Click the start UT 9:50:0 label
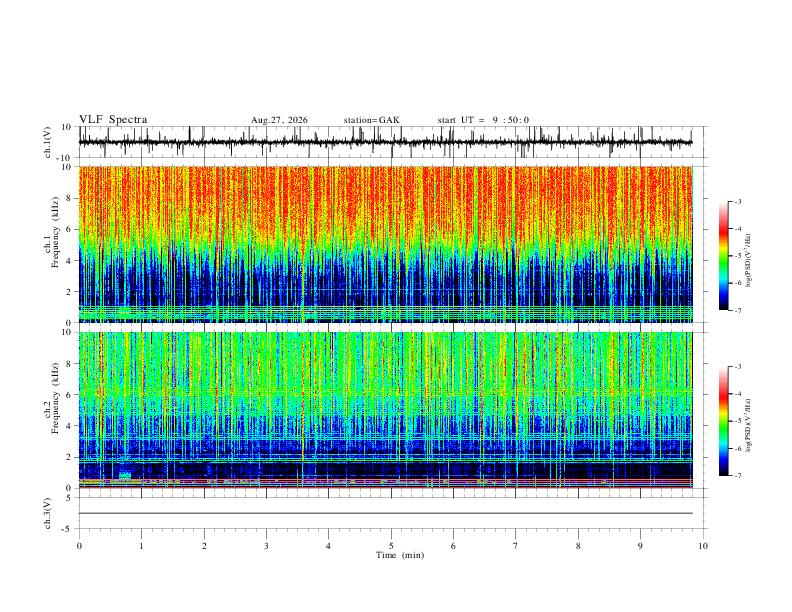Image resolution: width=792 pixels, height=612 pixels. tap(483, 120)
